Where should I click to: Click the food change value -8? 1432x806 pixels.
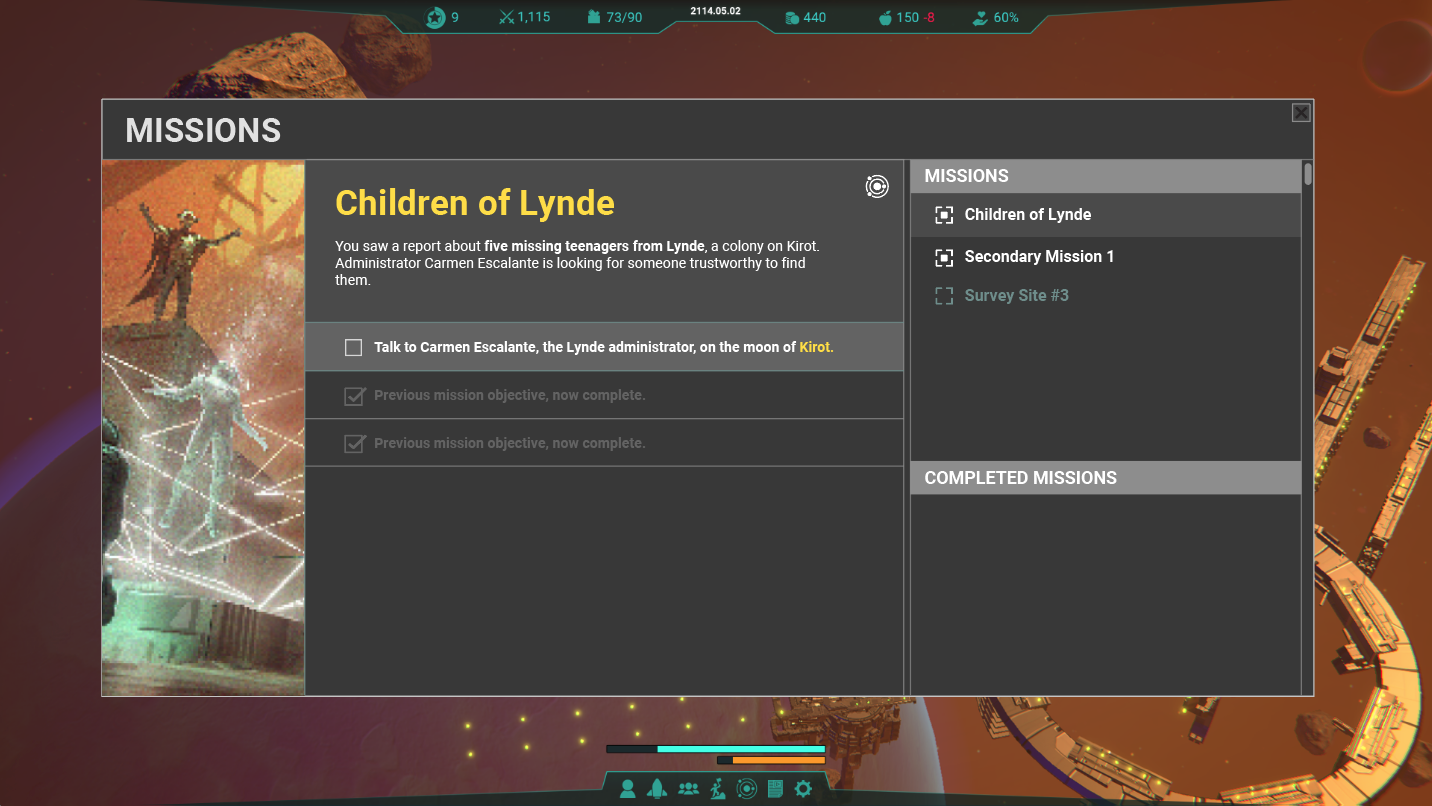(x=929, y=17)
